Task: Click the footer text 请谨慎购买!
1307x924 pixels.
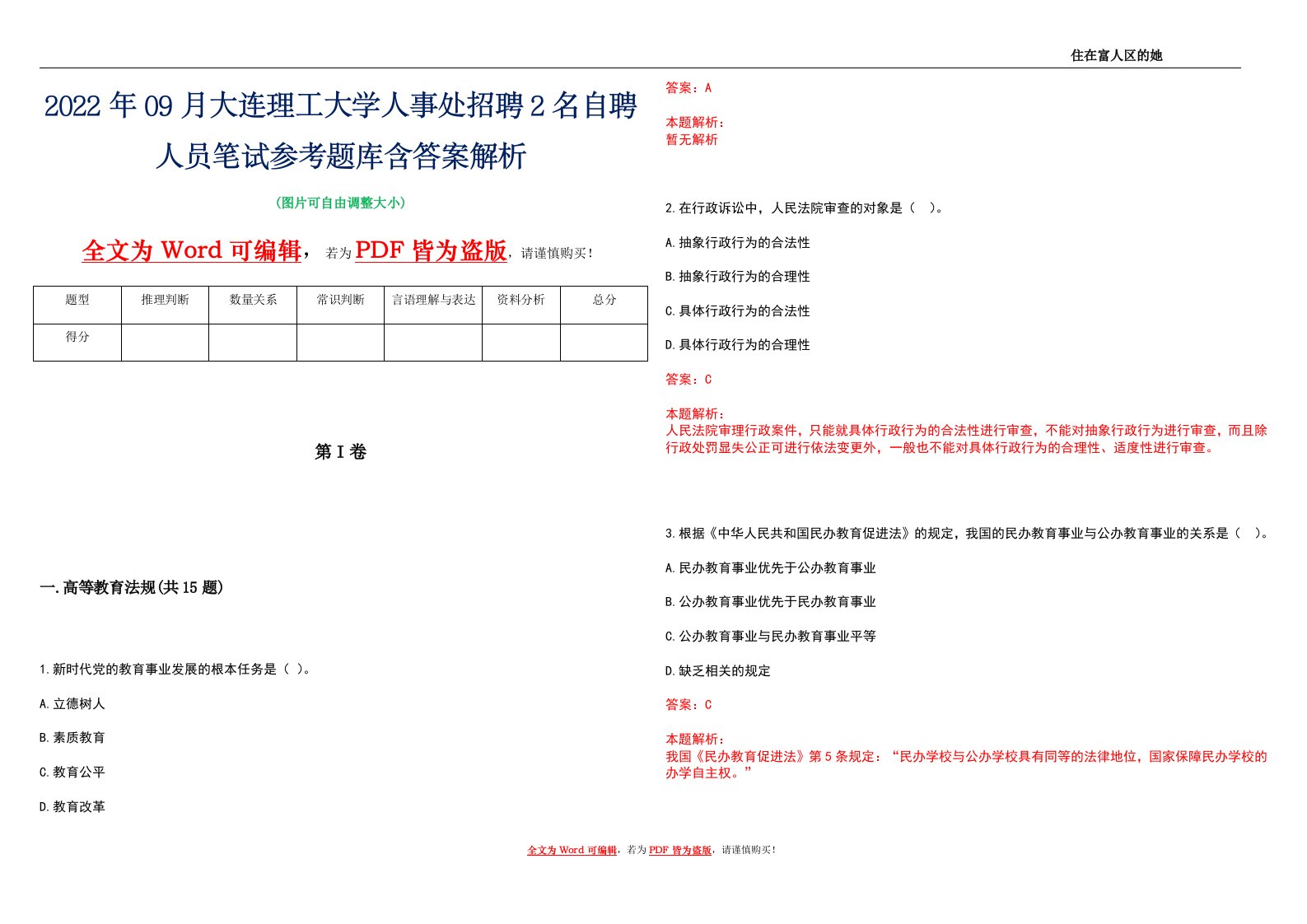Action: pyautogui.click(x=749, y=850)
